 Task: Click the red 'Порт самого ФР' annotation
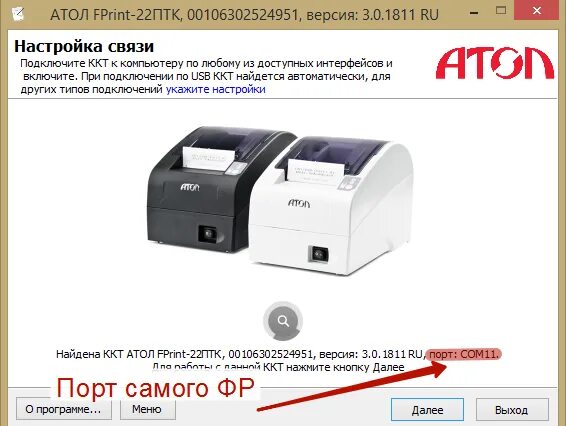point(156,388)
